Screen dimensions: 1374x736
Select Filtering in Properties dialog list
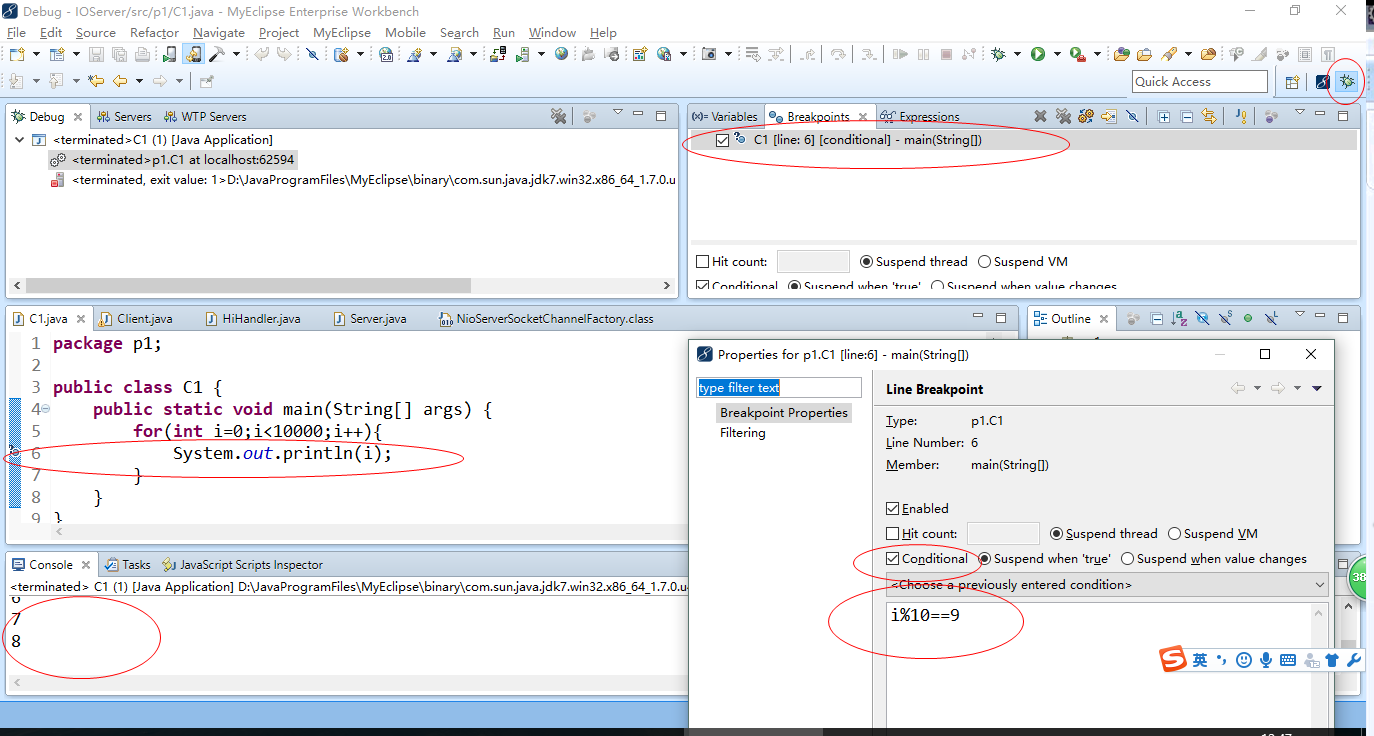click(x=743, y=433)
